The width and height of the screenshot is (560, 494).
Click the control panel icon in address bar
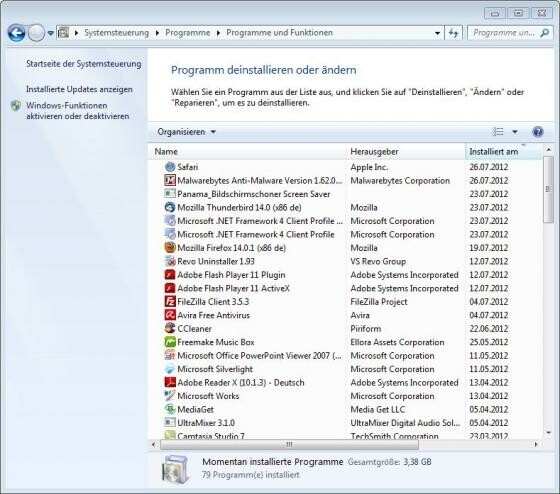click(64, 33)
